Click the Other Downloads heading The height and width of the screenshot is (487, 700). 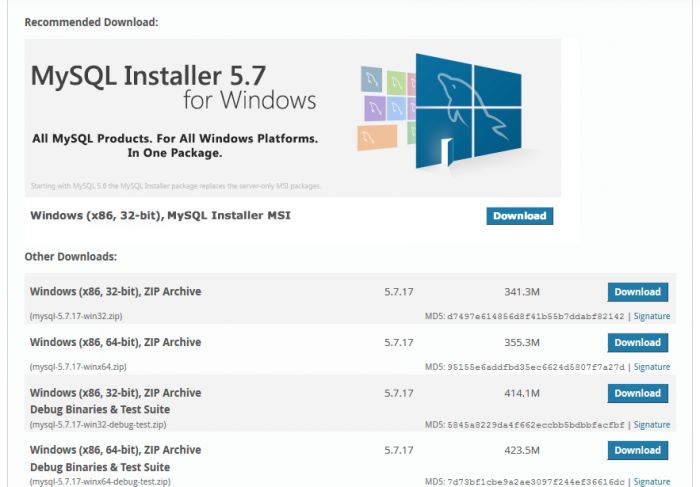click(x=70, y=257)
